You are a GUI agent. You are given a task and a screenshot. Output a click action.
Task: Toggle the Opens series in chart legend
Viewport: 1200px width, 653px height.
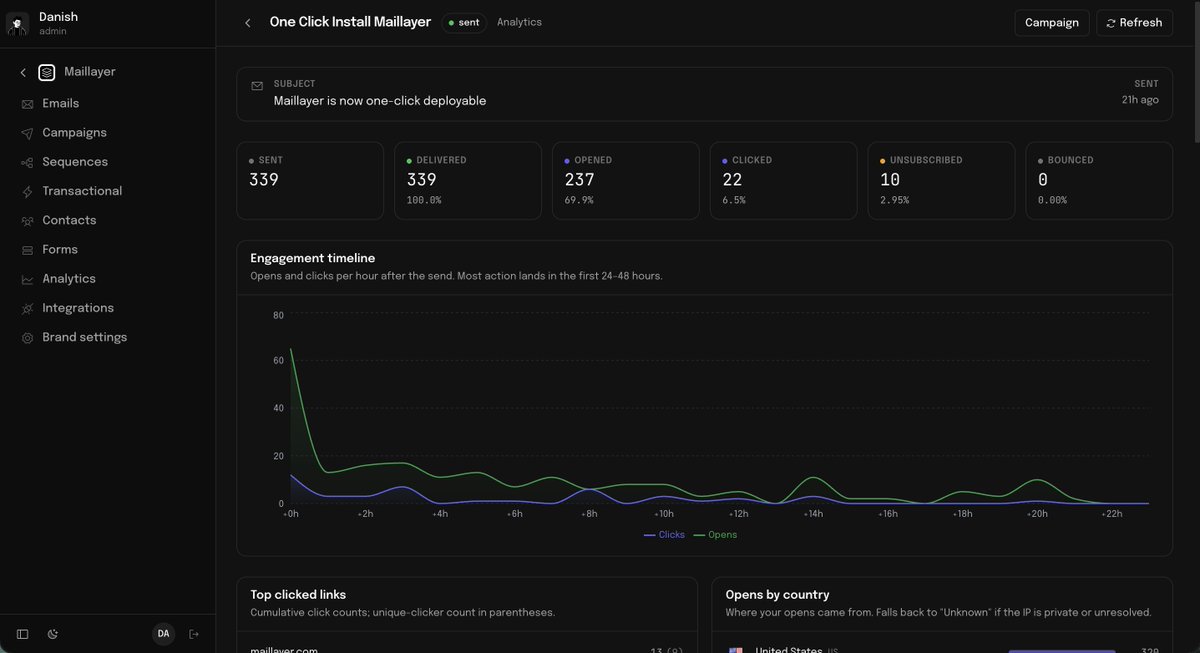coord(715,535)
